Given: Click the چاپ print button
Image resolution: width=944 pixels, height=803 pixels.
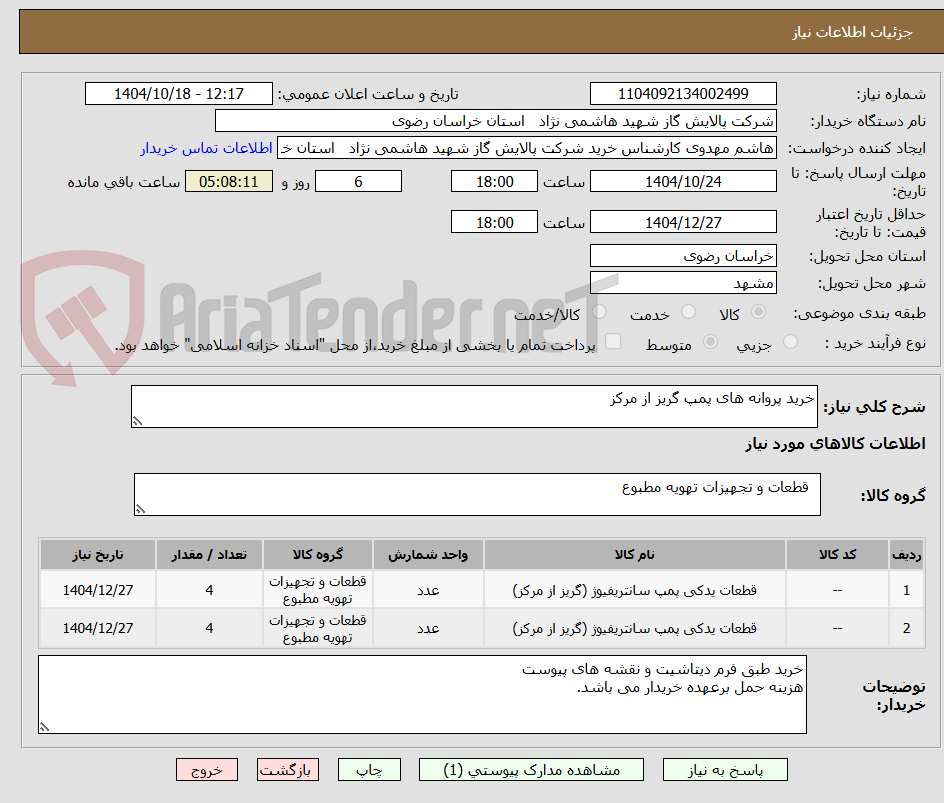Looking at the screenshot, I should click(x=369, y=770).
